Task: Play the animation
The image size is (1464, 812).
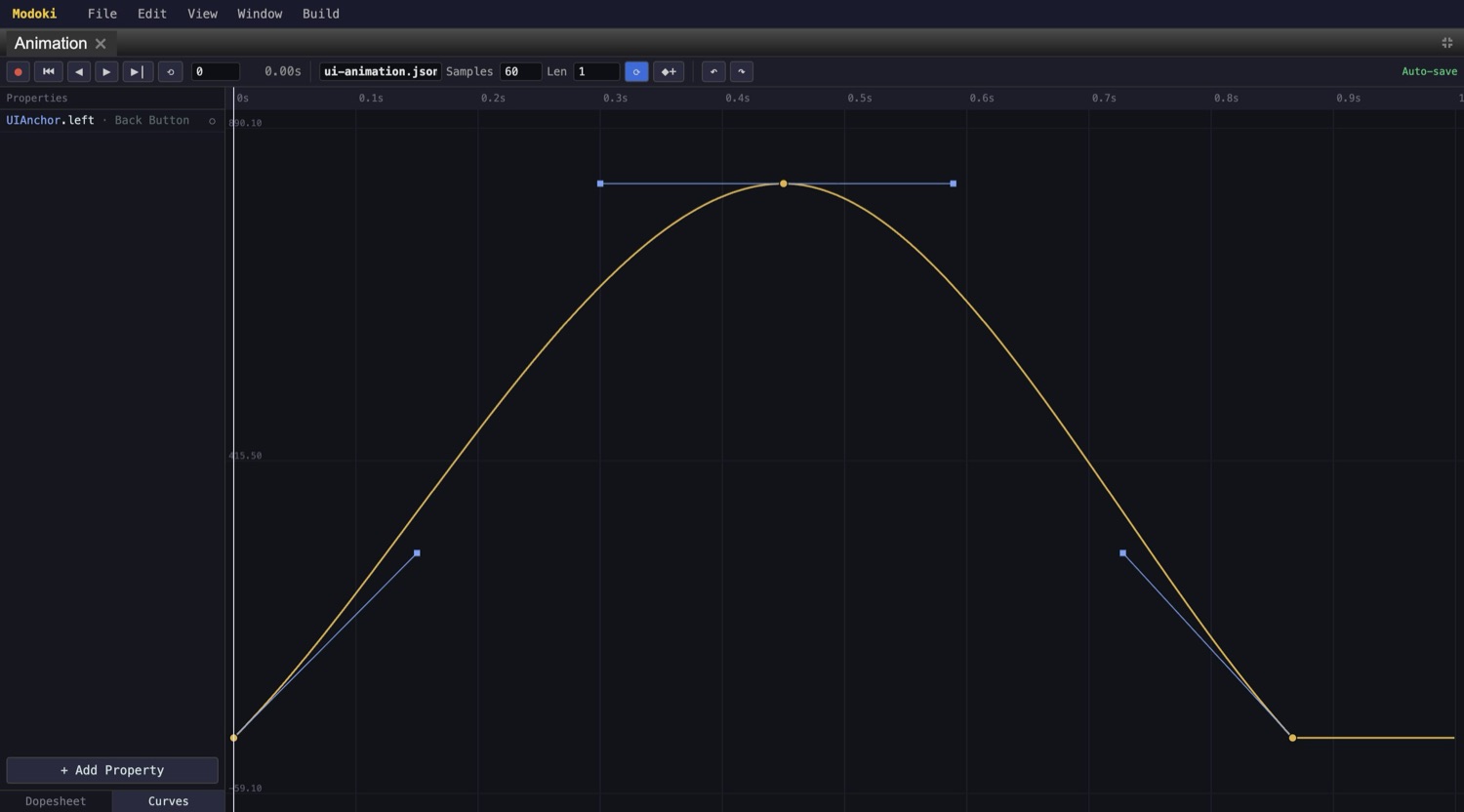Action: click(x=106, y=71)
